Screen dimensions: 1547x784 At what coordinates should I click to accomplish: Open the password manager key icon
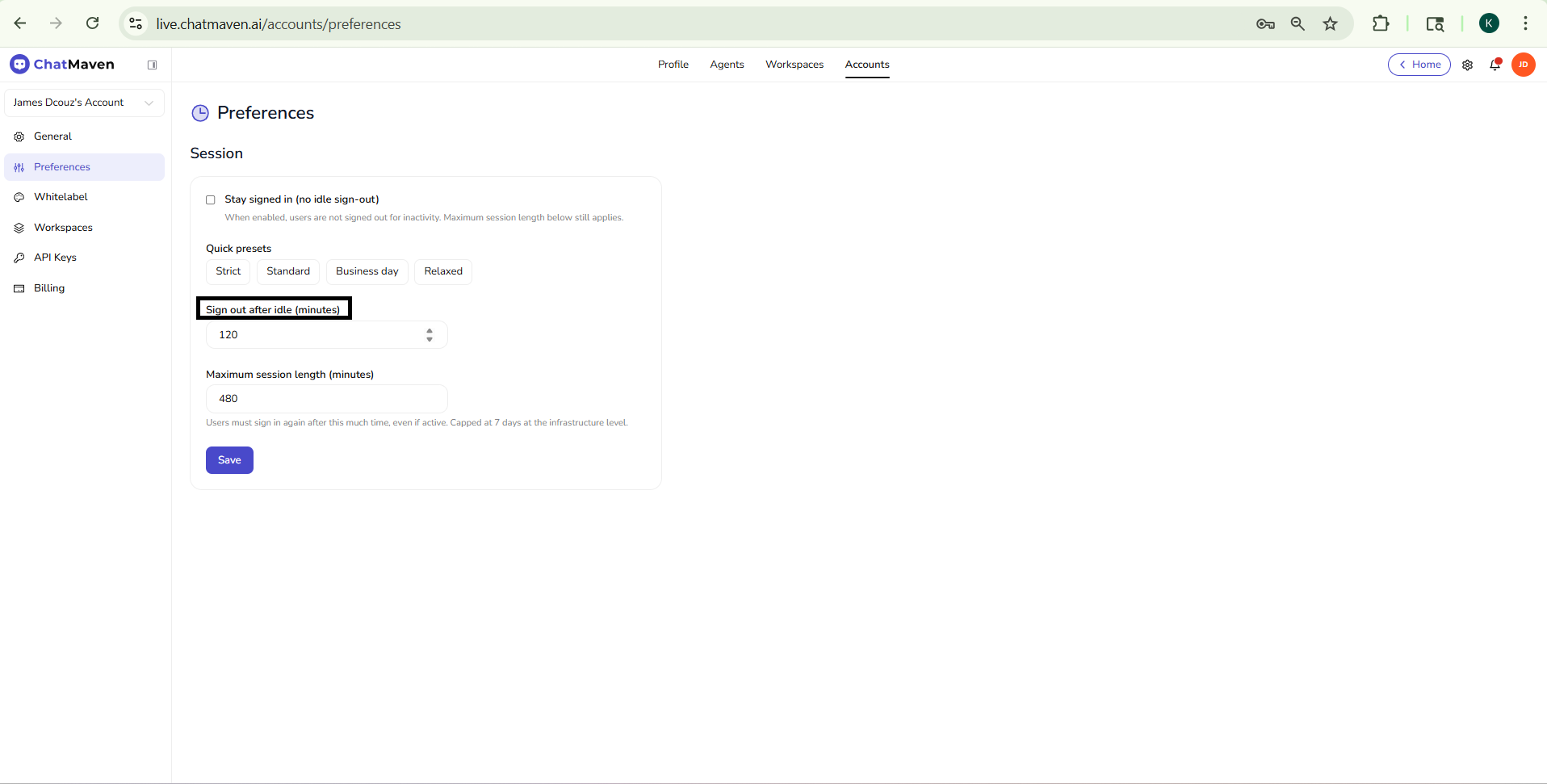[1265, 24]
